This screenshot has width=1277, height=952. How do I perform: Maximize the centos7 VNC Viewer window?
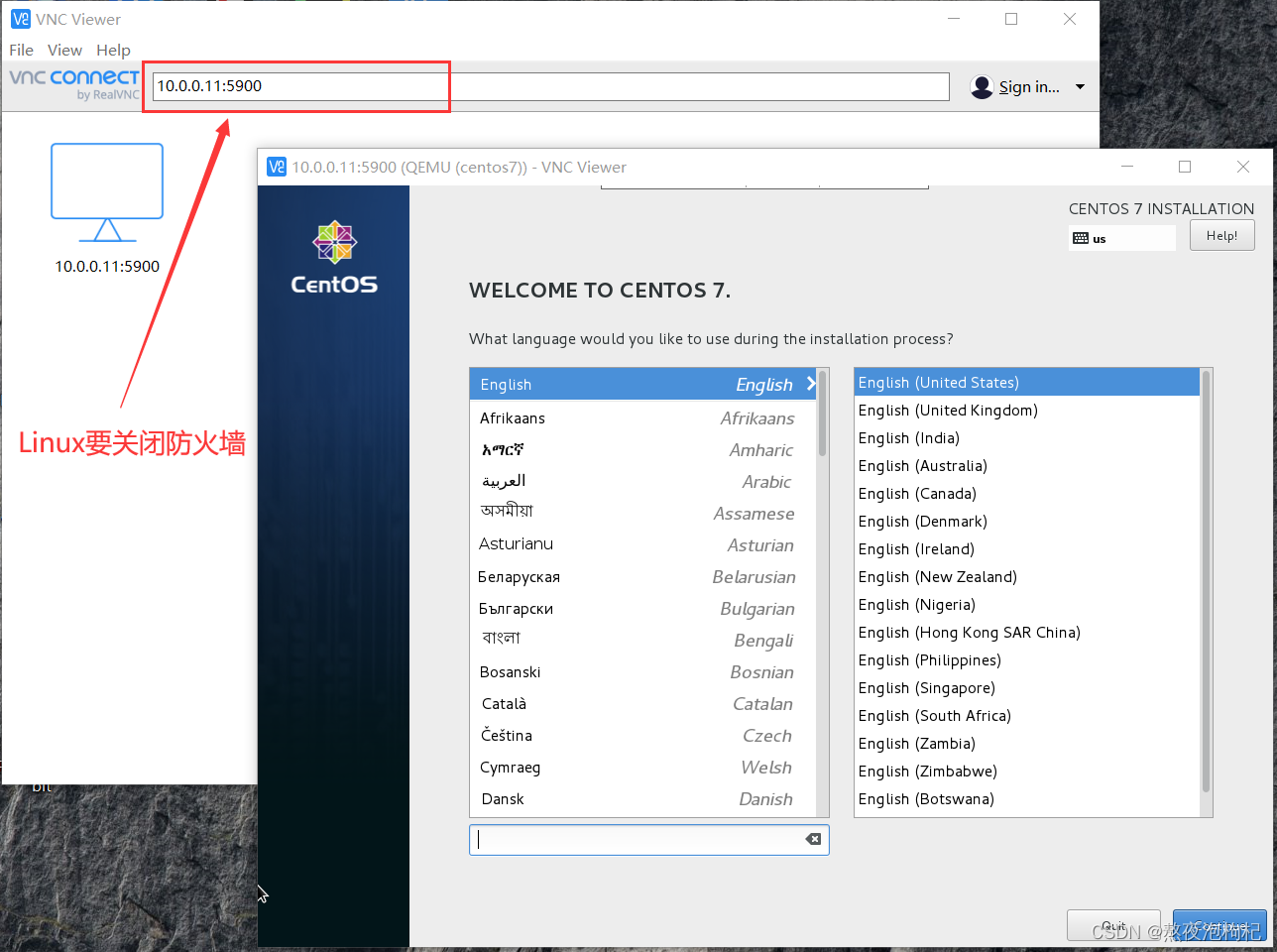coord(1184,167)
